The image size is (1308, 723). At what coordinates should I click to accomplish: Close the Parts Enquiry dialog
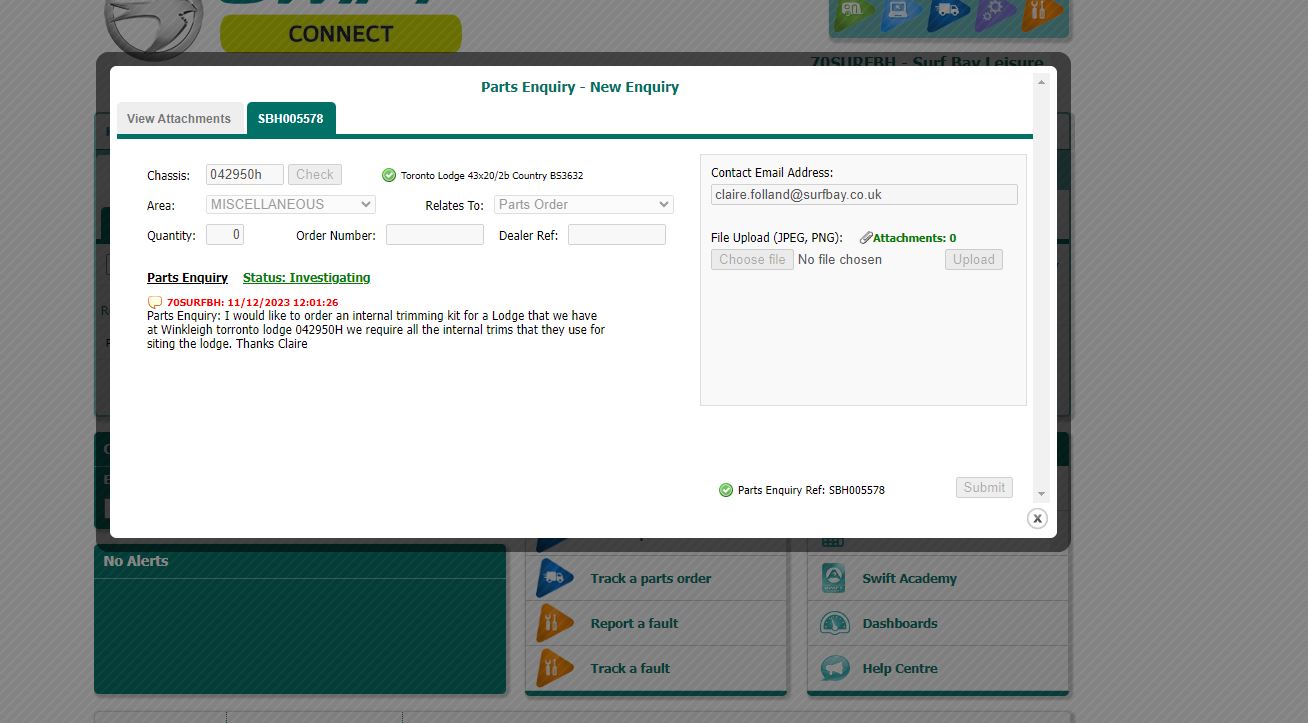pos(1037,518)
